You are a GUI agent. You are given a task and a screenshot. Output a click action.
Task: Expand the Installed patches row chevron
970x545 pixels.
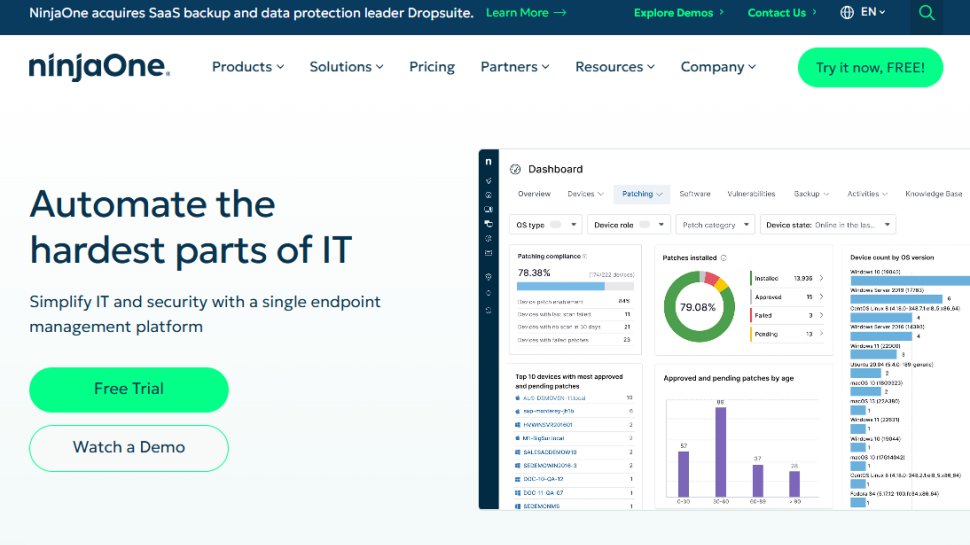click(x=822, y=278)
